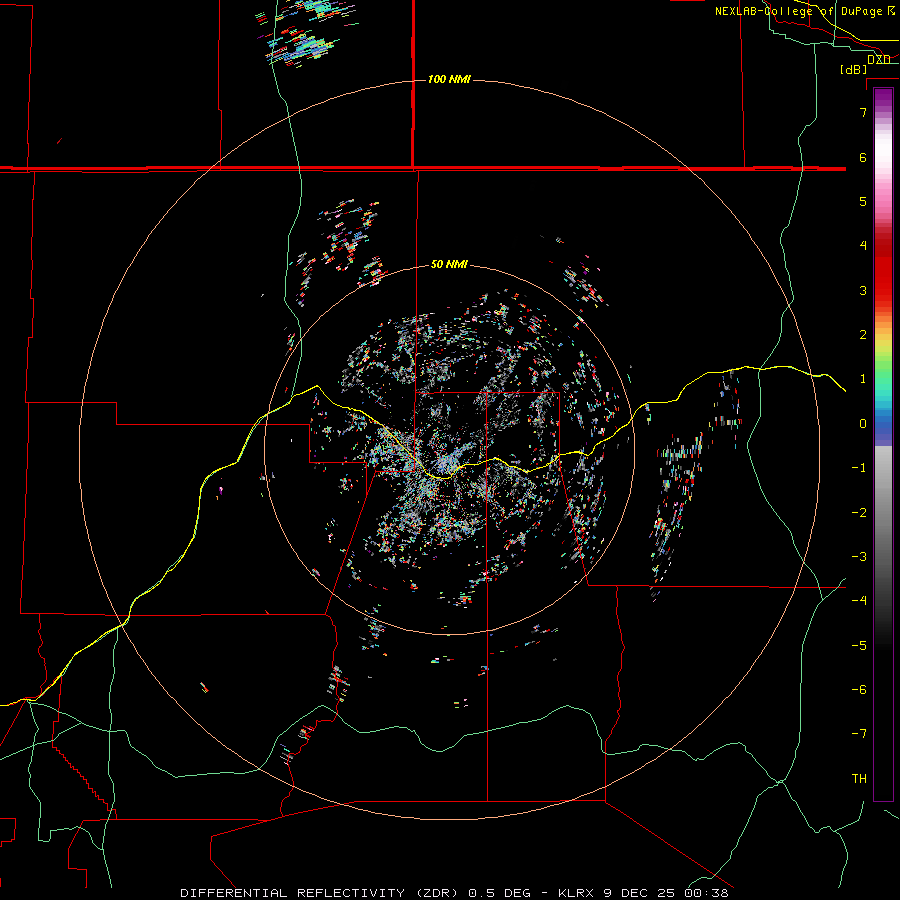The width and height of the screenshot is (900, 900).
Task: Click the 5 tick label on color scale
Action: 863,201
